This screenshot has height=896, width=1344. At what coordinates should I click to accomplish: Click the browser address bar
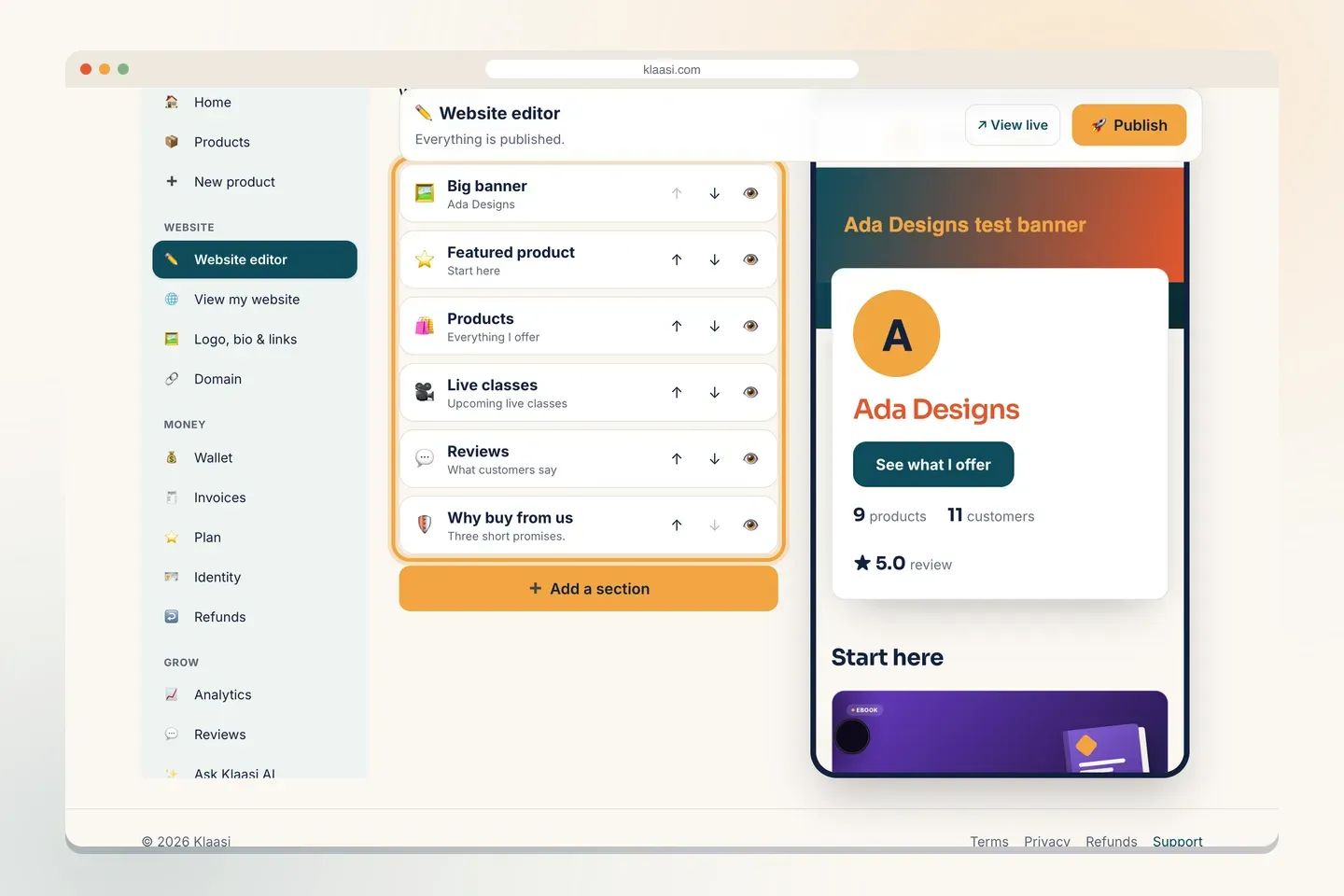click(672, 69)
